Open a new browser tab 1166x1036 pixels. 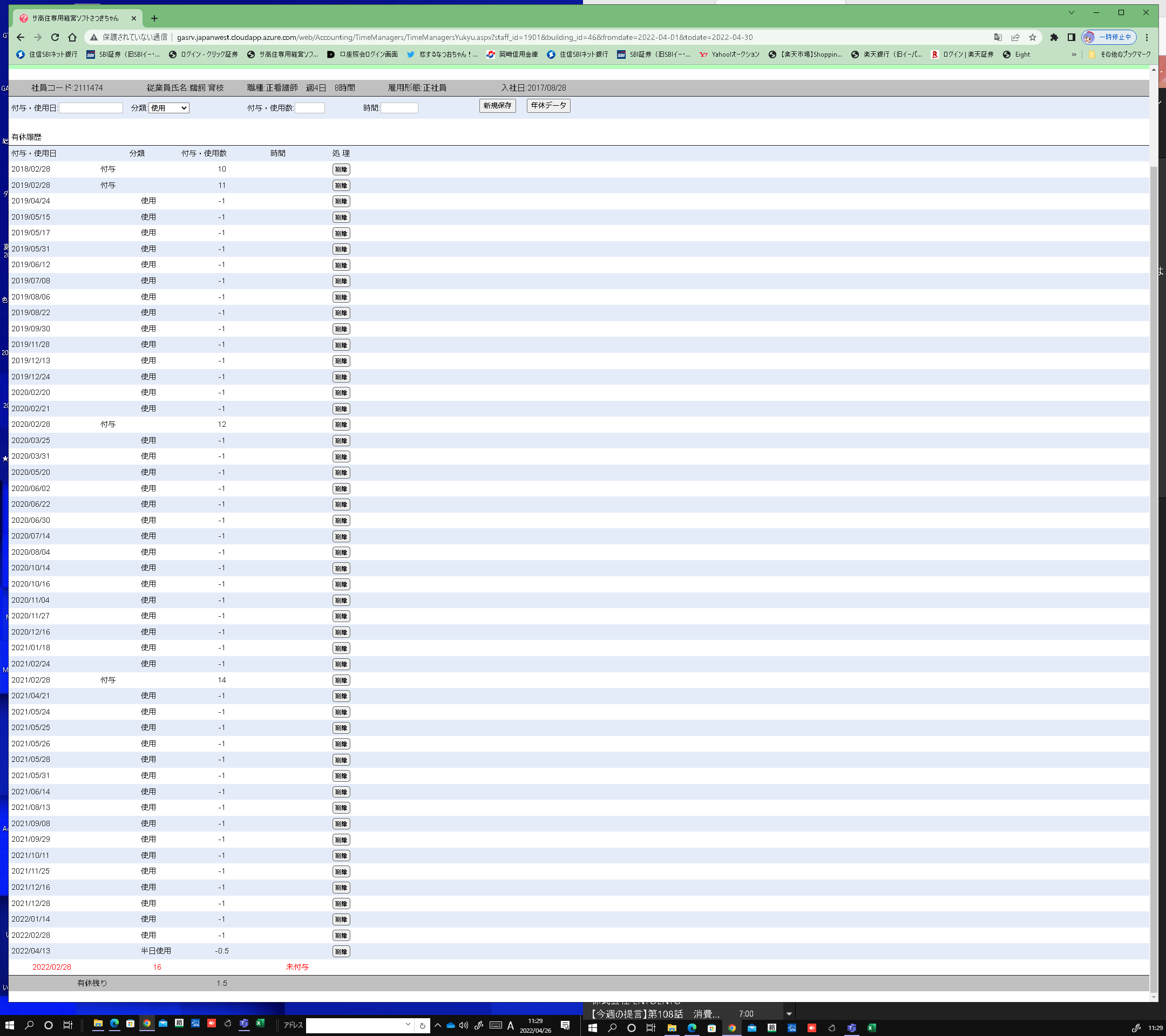pos(154,18)
